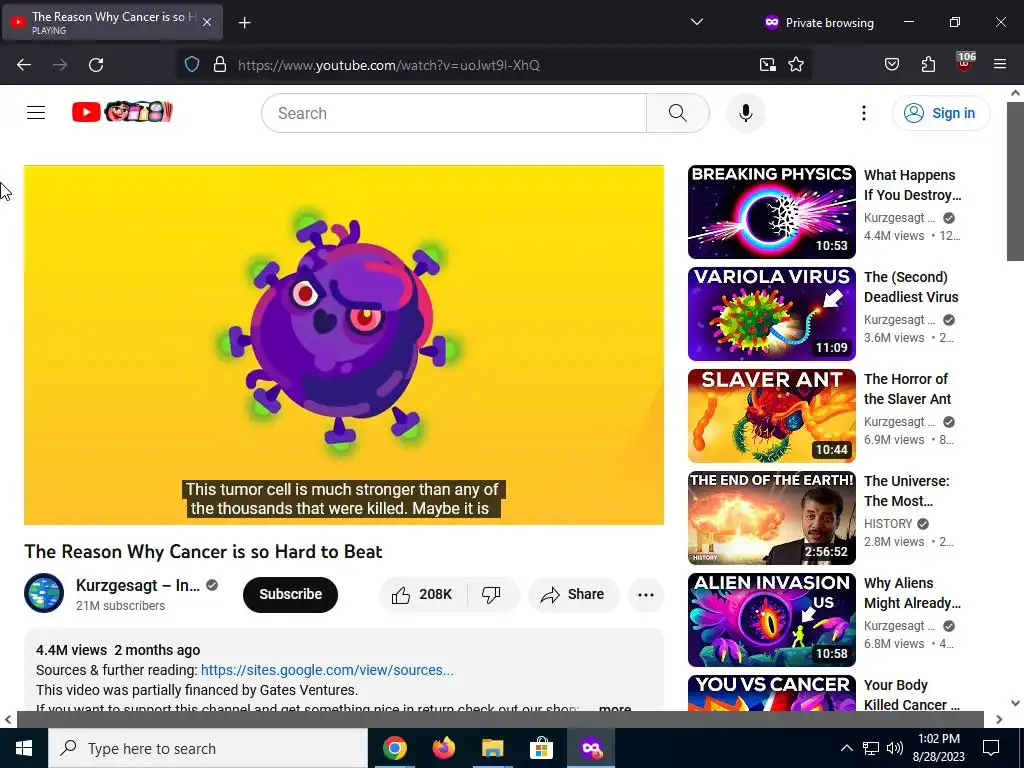Image resolution: width=1024 pixels, height=768 pixels.
Task: Go to YouTube home via the logo
Action: tap(122, 112)
